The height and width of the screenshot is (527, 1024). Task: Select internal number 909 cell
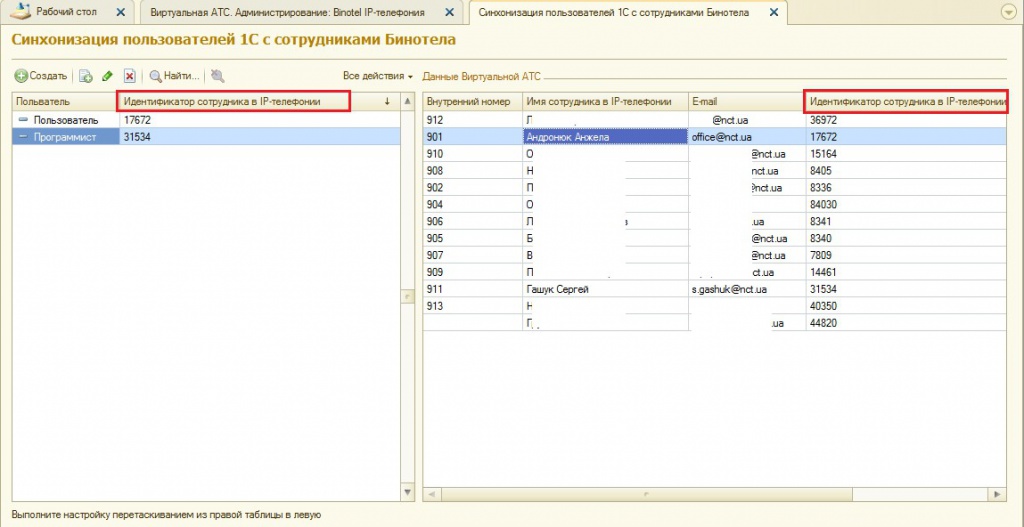pyautogui.click(x=473, y=272)
